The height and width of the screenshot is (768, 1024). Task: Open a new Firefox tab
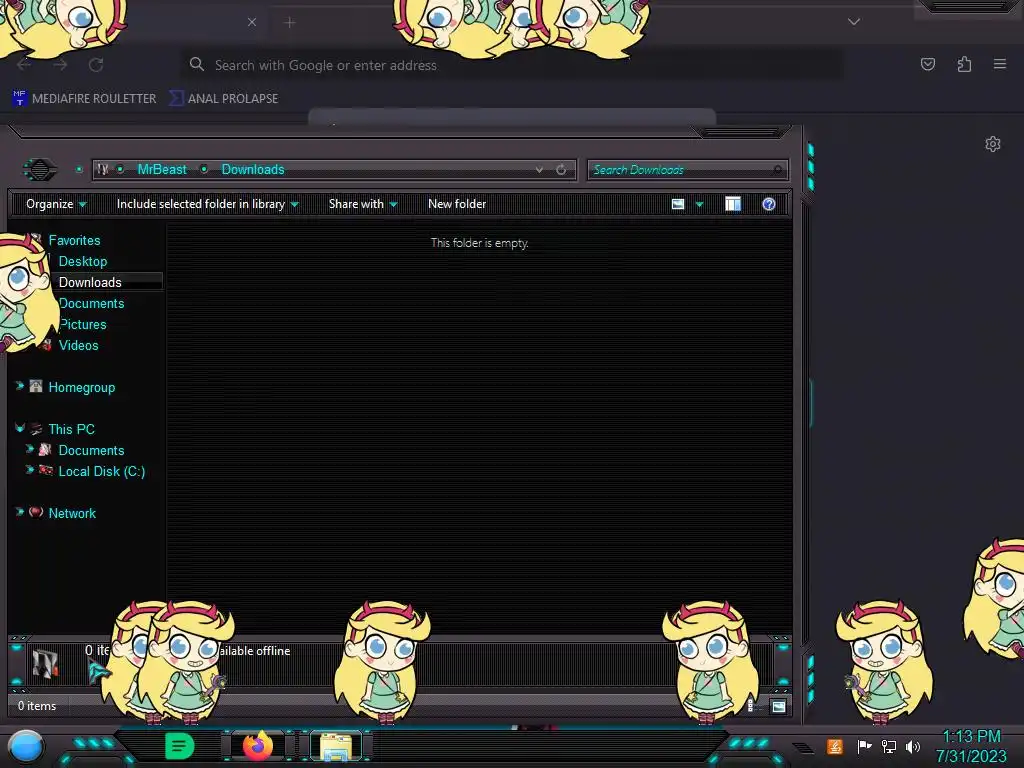(x=290, y=22)
